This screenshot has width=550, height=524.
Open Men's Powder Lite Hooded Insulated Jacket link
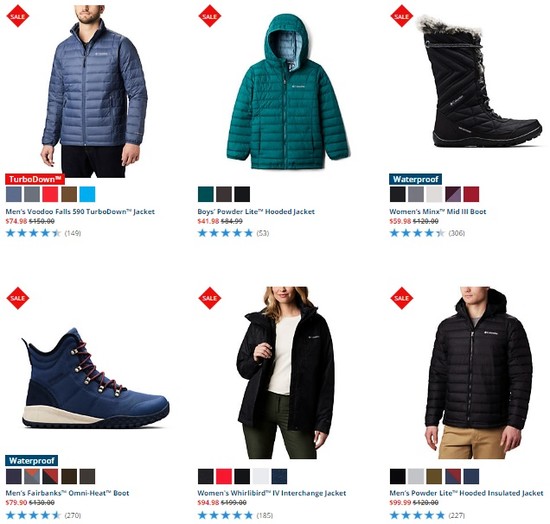[466, 493]
